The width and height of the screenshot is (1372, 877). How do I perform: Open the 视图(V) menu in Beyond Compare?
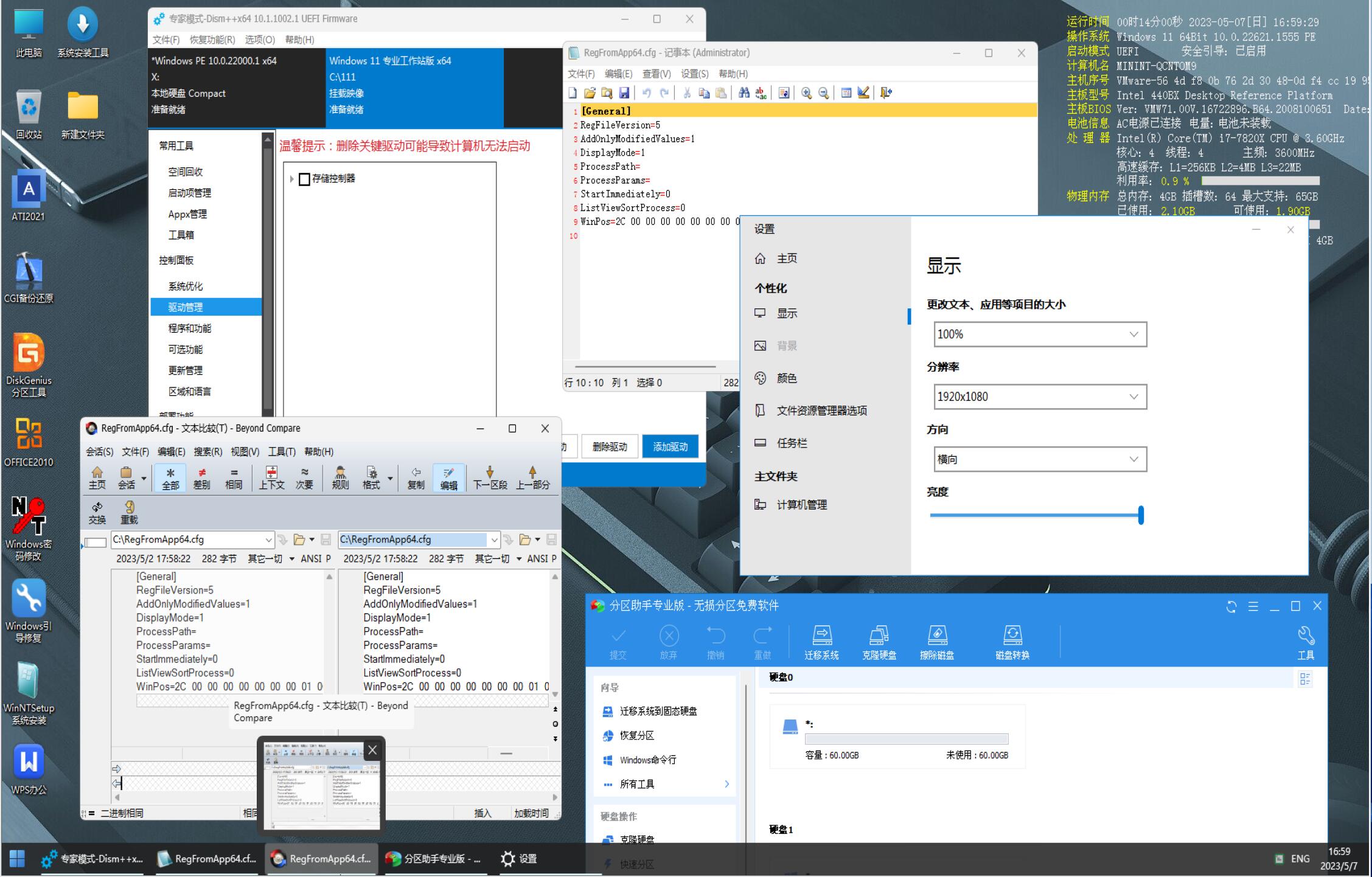(245, 452)
